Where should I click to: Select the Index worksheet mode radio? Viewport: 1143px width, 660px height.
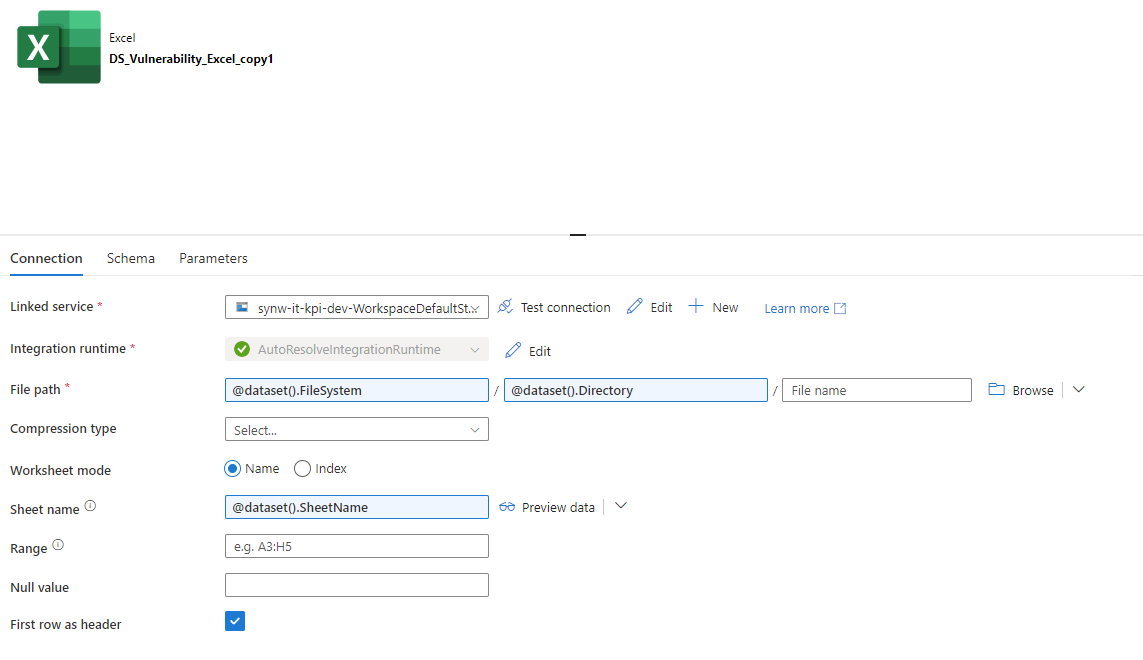(x=302, y=468)
